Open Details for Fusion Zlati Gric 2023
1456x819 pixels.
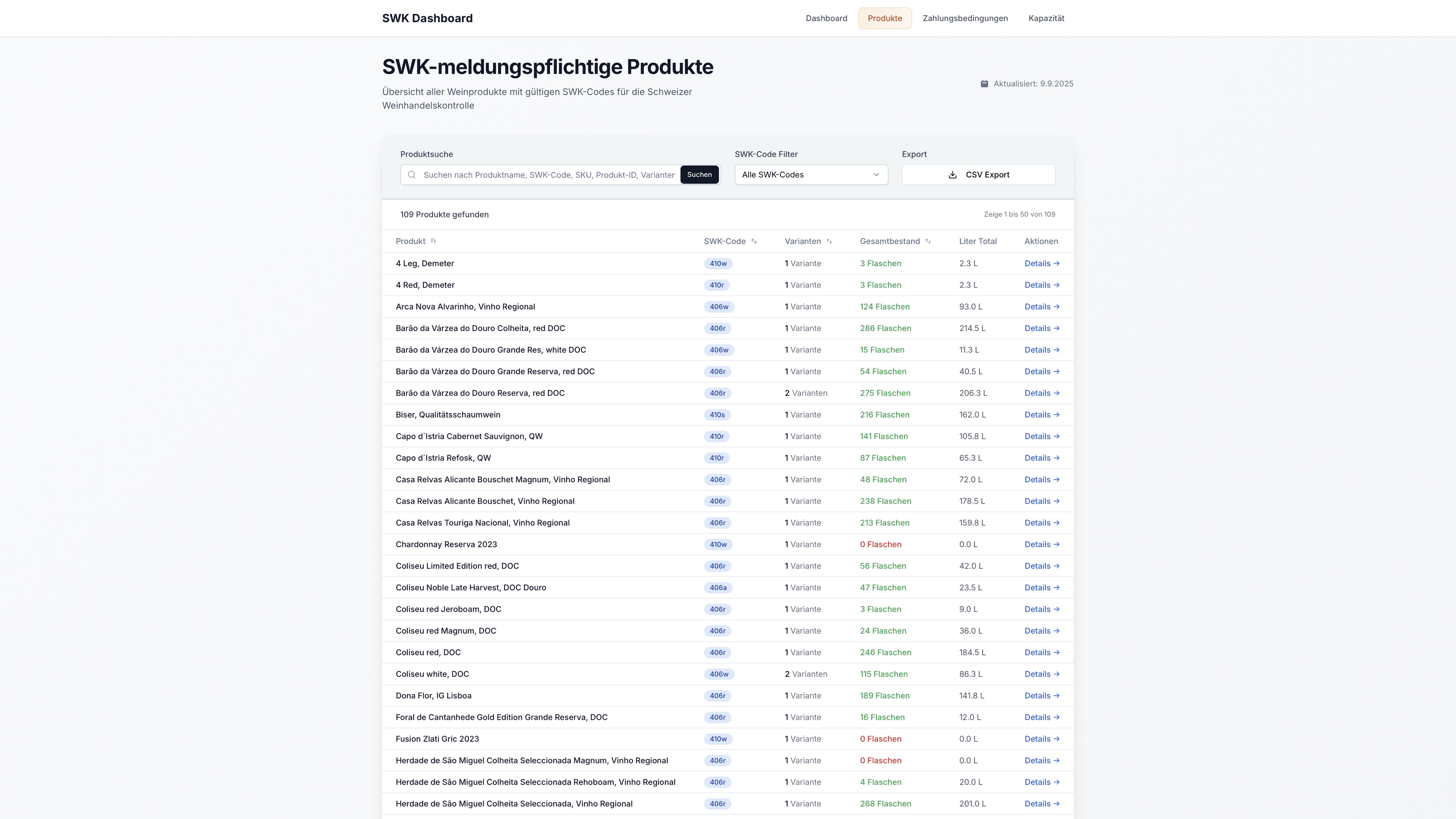pyautogui.click(x=1042, y=739)
